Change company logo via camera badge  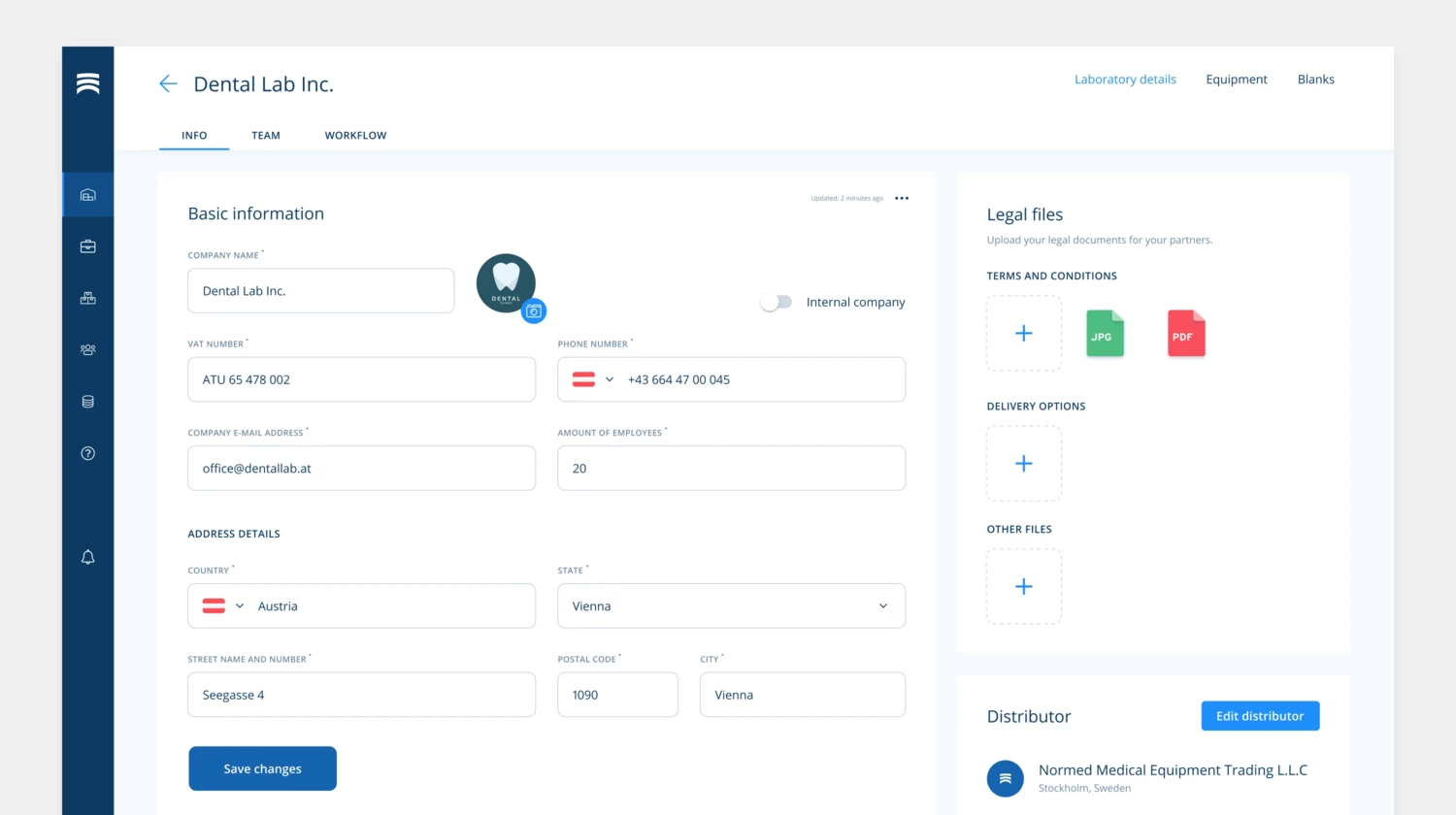click(534, 311)
